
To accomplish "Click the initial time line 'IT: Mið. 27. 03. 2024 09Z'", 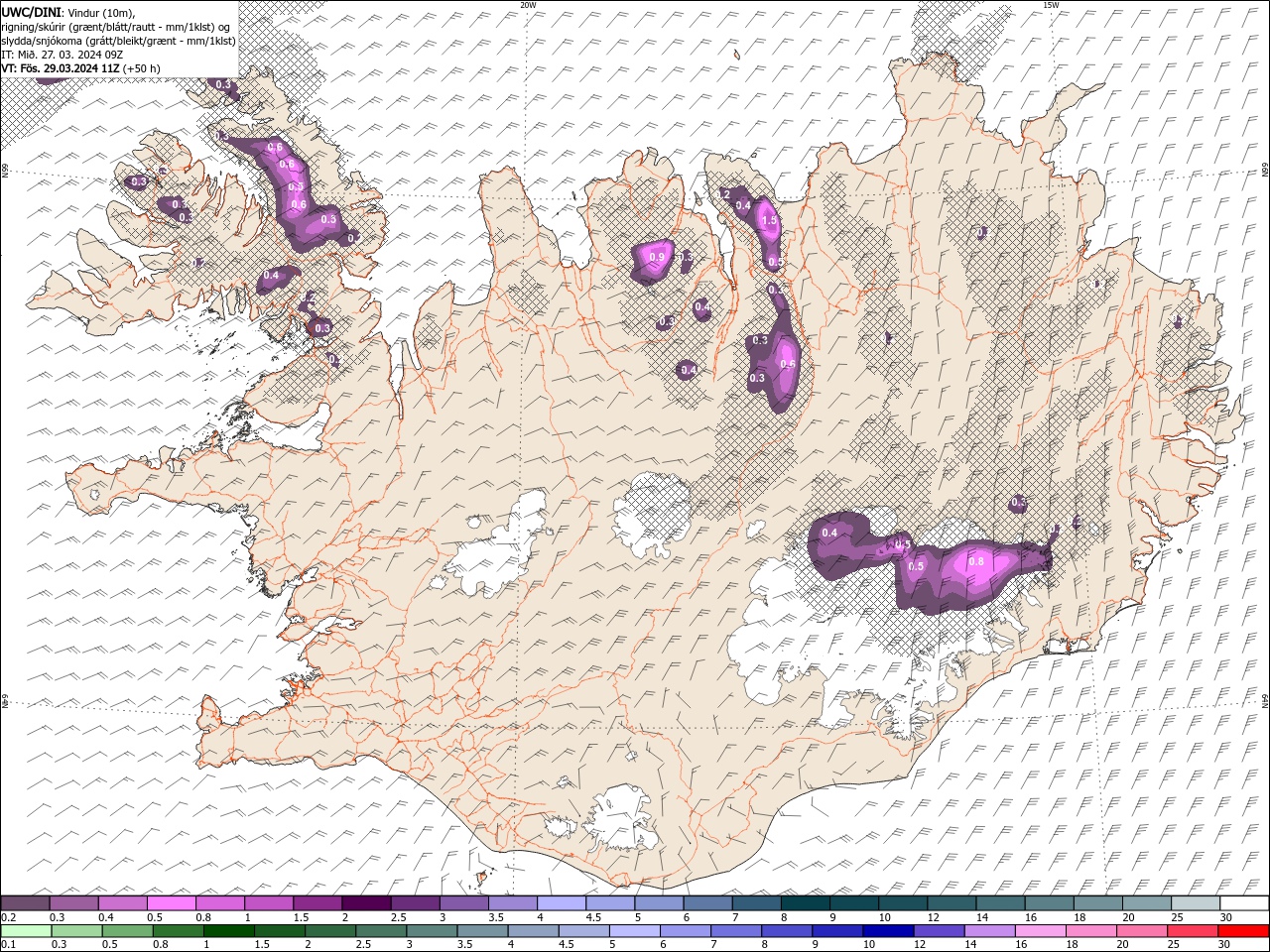I will pyautogui.click(x=62, y=55).
